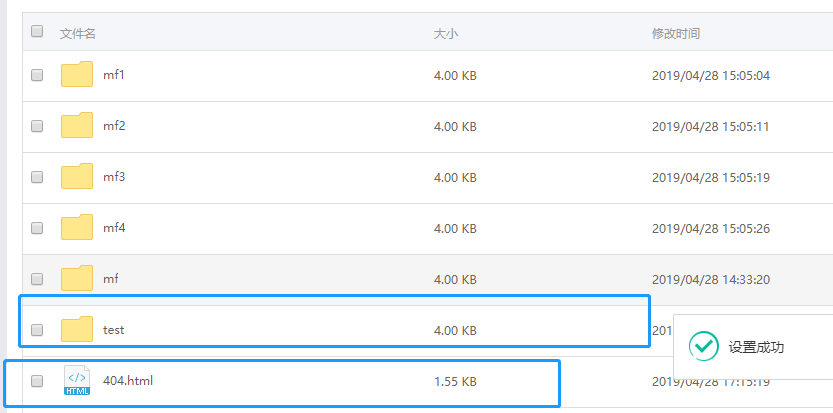Click the mf3 folder icon
The image size is (833, 413).
tap(77, 177)
